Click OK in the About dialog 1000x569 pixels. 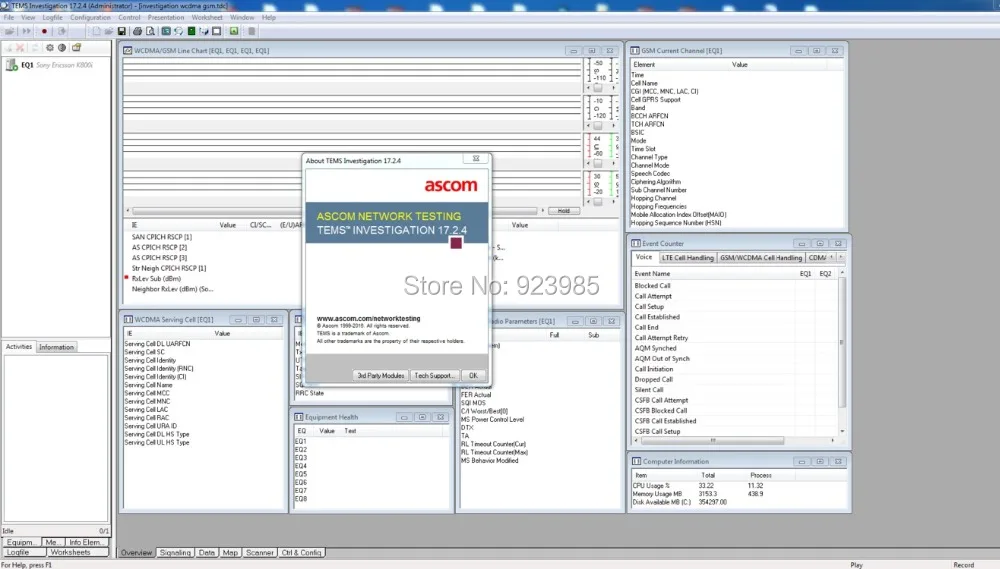click(473, 376)
